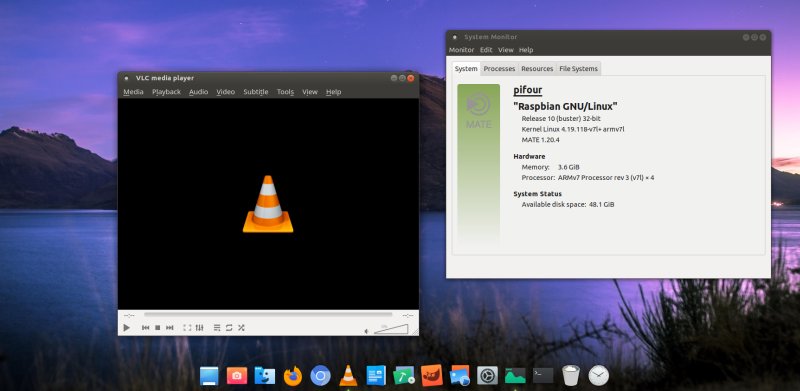The height and width of the screenshot is (391, 800).
Task: Launch Firefox from the dock
Action: (293, 376)
